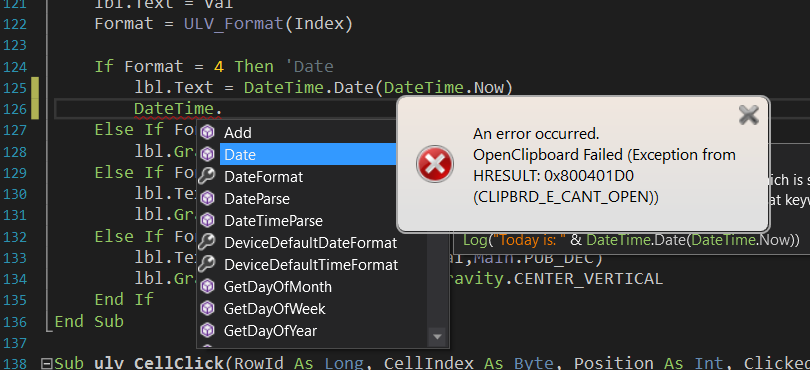Click the DateTimeParse cube icon
The height and width of the screenshot is (370, 810).
tap(207, 221)
